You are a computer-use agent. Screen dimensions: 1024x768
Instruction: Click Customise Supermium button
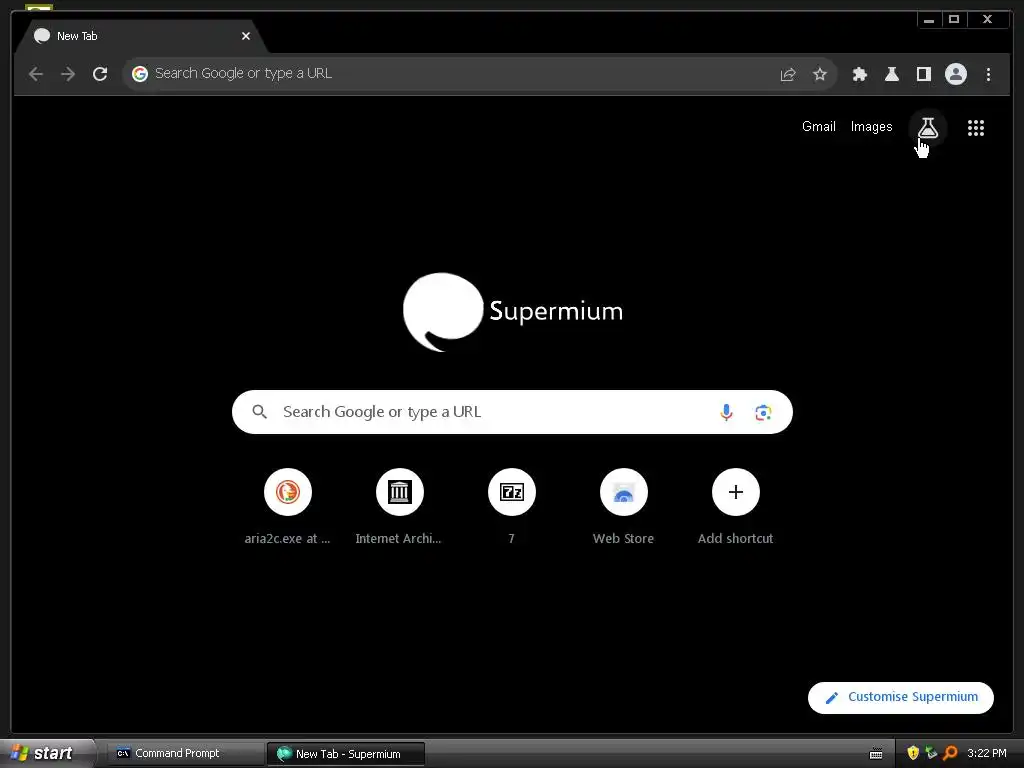click(901, 697)
